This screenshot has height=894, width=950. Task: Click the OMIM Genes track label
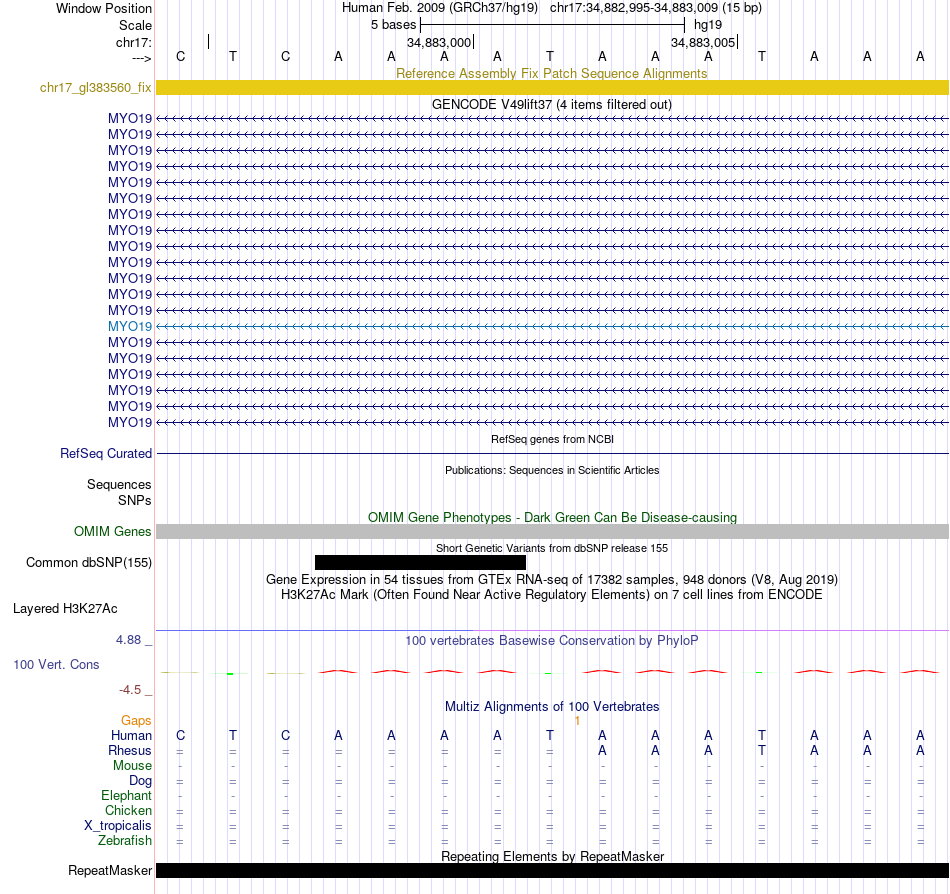coord(112,532)
